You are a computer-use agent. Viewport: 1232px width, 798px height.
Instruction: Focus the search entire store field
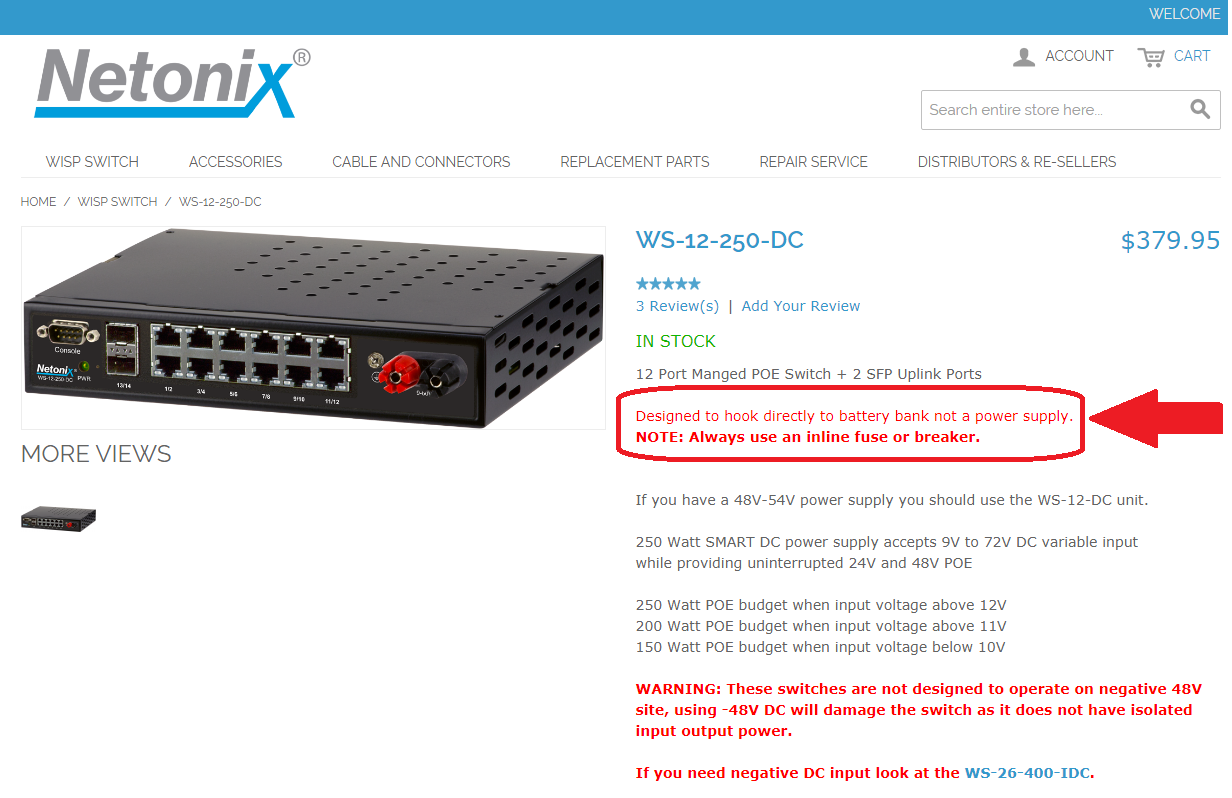pos(1053,110)
